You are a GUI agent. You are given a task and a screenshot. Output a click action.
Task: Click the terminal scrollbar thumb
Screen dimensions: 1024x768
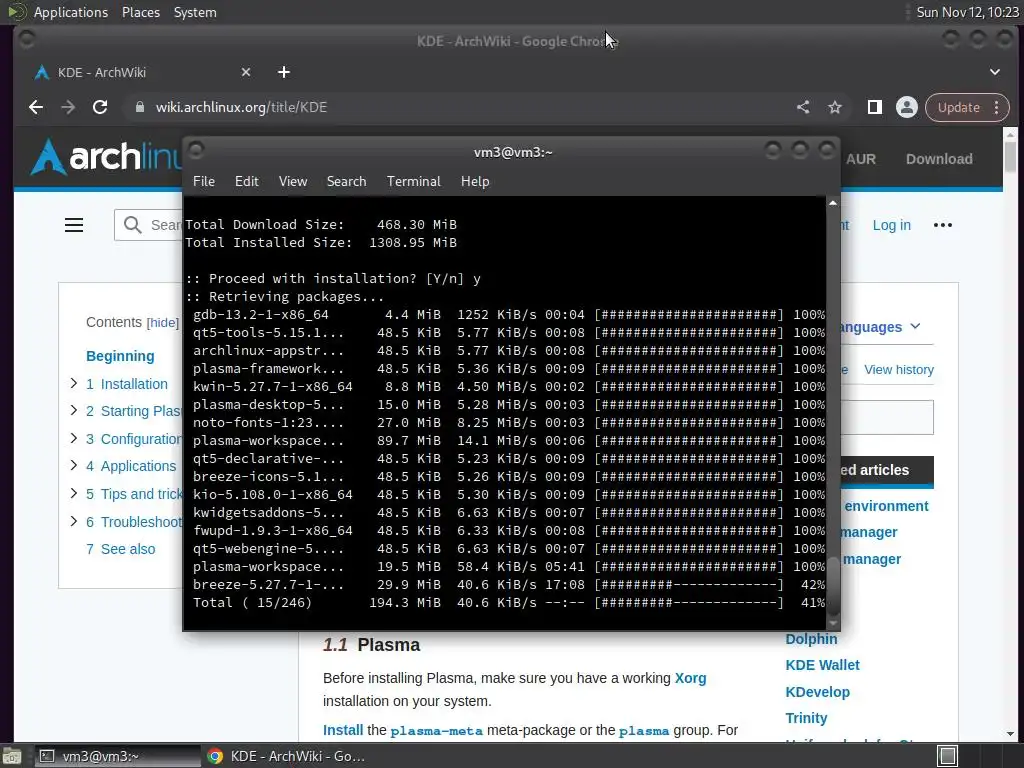tap(833, 585)
